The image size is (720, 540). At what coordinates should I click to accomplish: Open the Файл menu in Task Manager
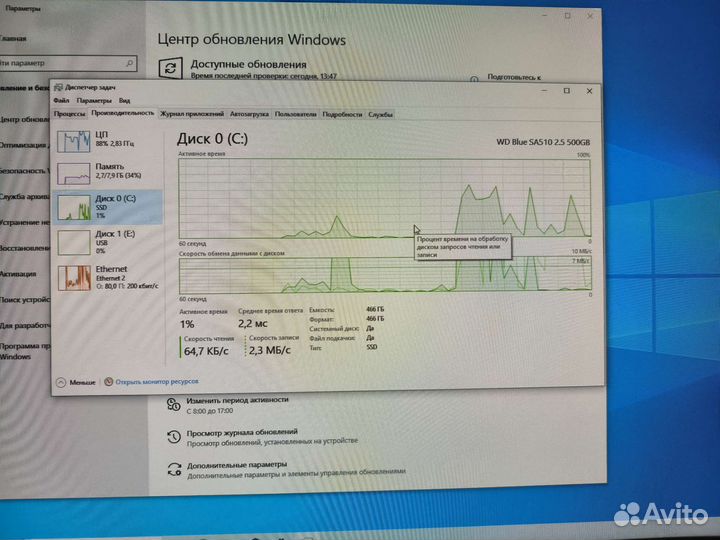tap(61, 100)
